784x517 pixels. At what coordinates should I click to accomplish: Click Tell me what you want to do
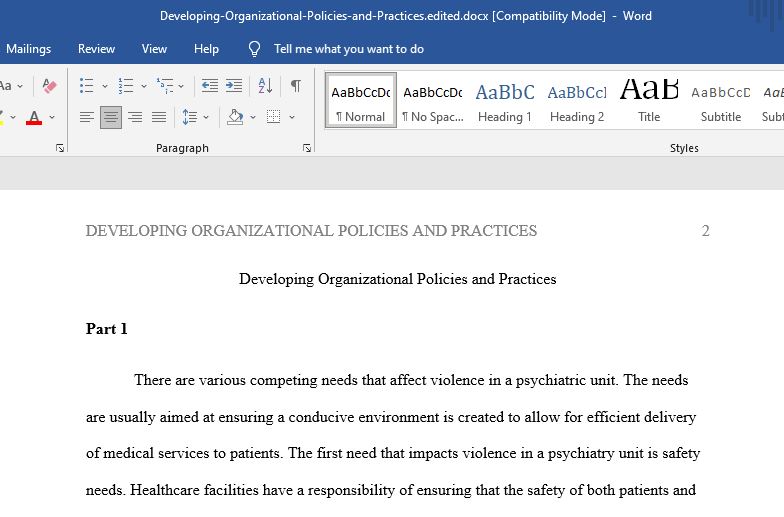349,49
